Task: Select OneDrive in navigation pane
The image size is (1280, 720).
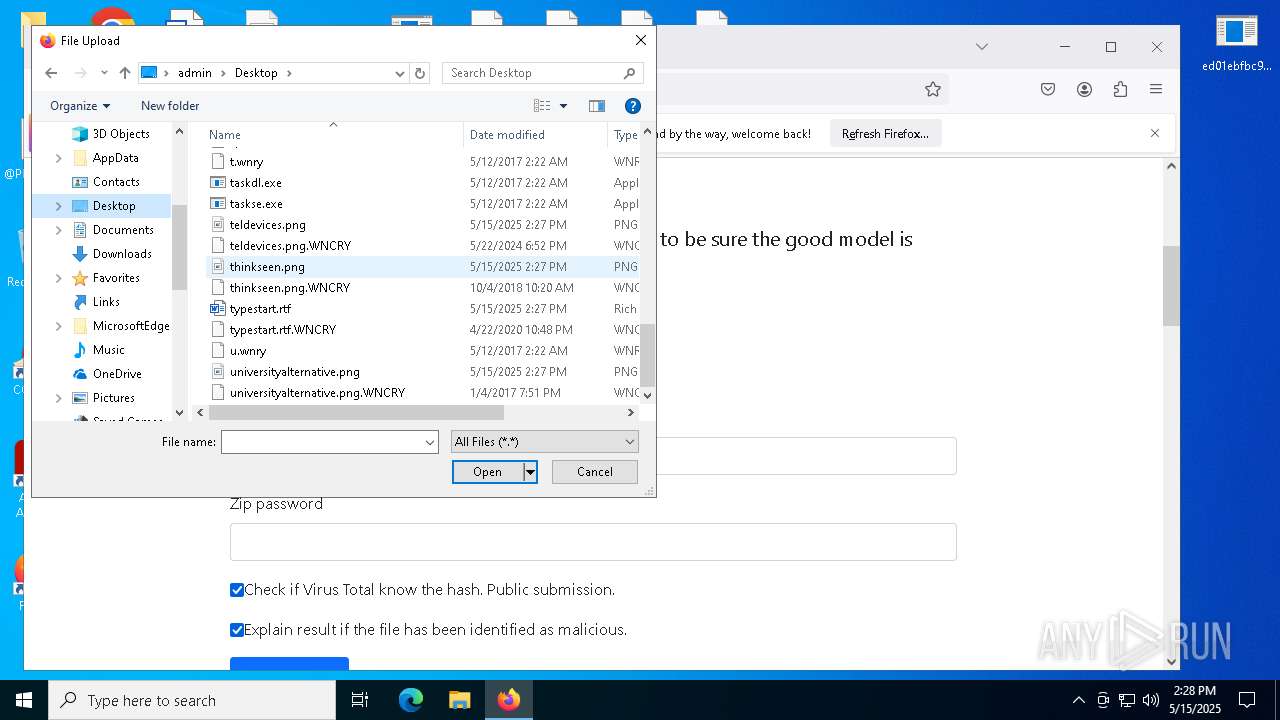Action: (117, 374)
